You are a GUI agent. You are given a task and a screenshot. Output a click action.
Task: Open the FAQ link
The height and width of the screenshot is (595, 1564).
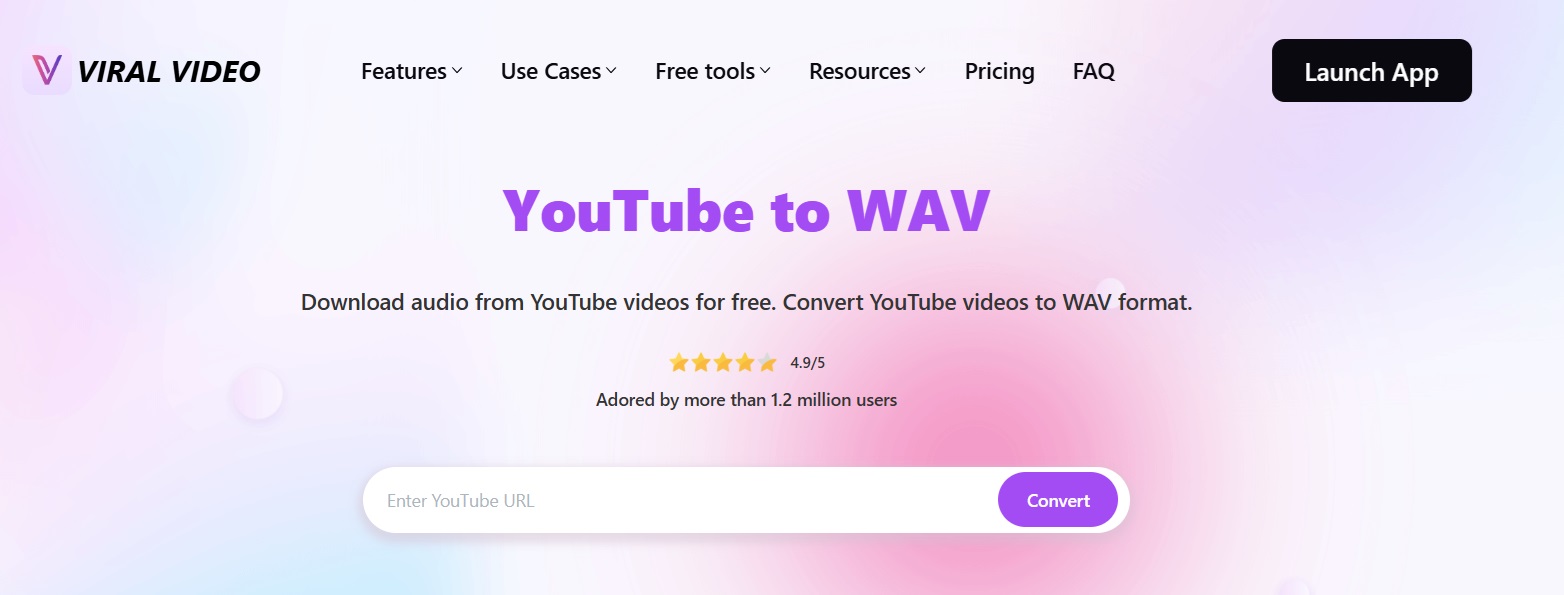pyautogui.click(x=1094, y=71)
